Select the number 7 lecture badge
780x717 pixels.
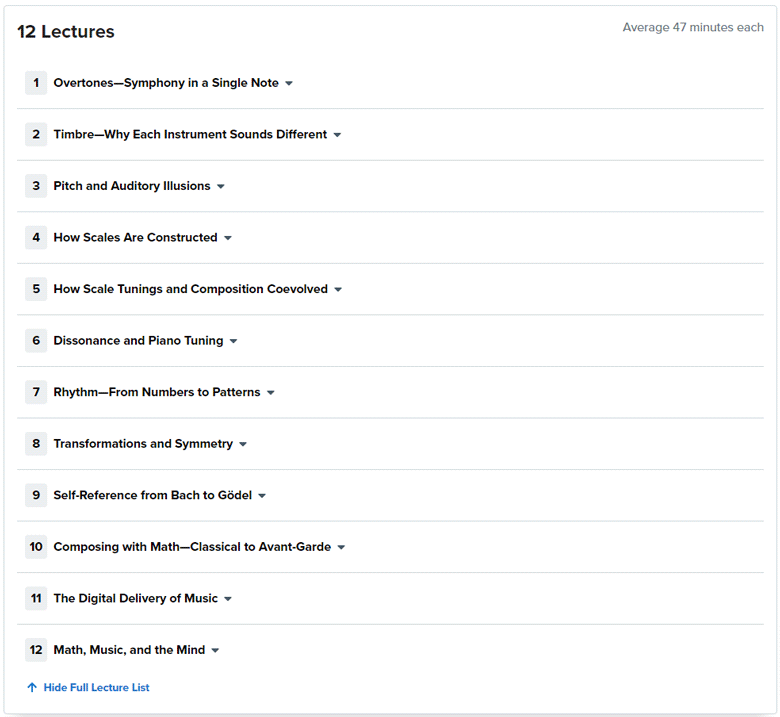[x=36, y=392]
